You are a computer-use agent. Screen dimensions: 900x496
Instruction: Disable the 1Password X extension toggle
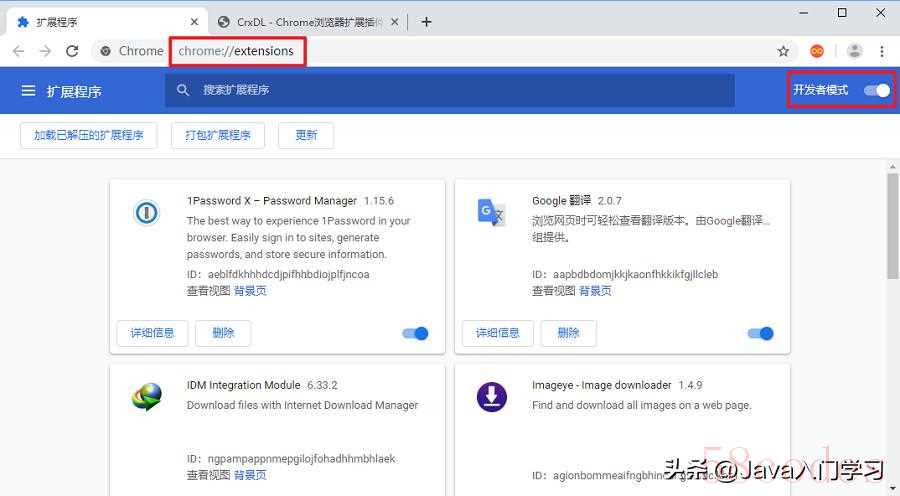click(x=415, y=333)
